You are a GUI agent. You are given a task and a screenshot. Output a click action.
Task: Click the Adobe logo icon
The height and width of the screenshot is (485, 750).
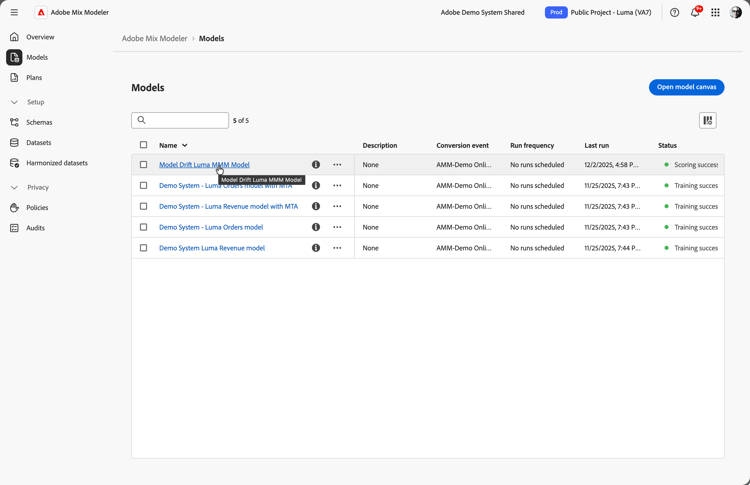(x=41, y=12)
